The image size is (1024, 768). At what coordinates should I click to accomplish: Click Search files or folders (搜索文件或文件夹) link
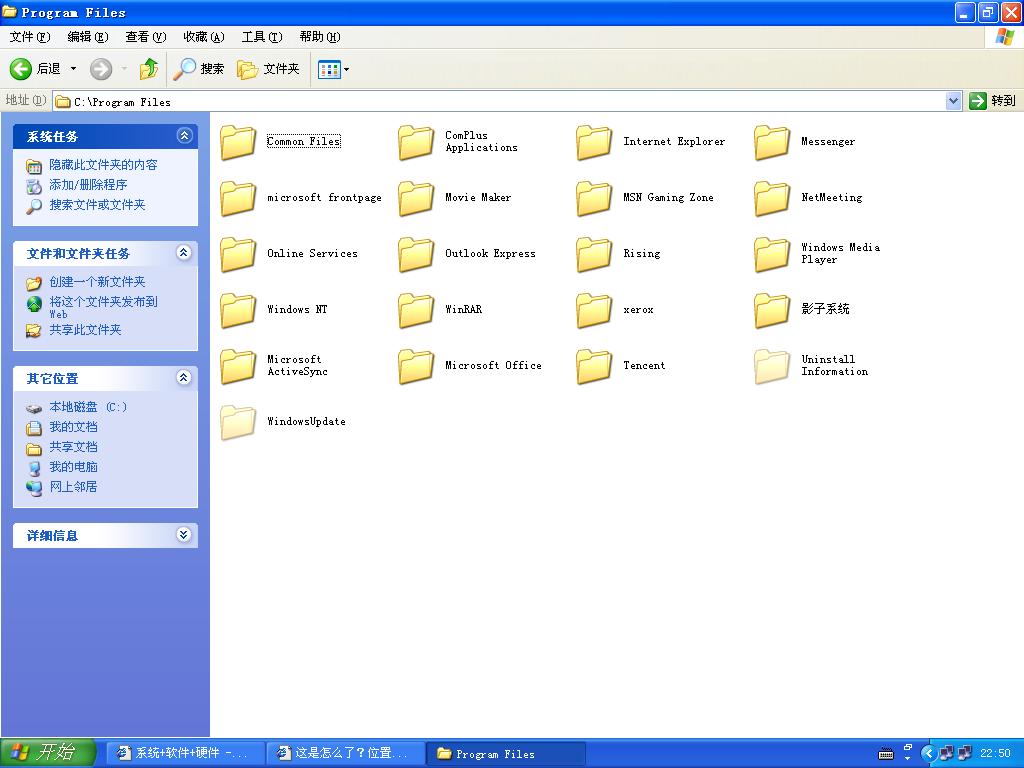tap(97, 205)
